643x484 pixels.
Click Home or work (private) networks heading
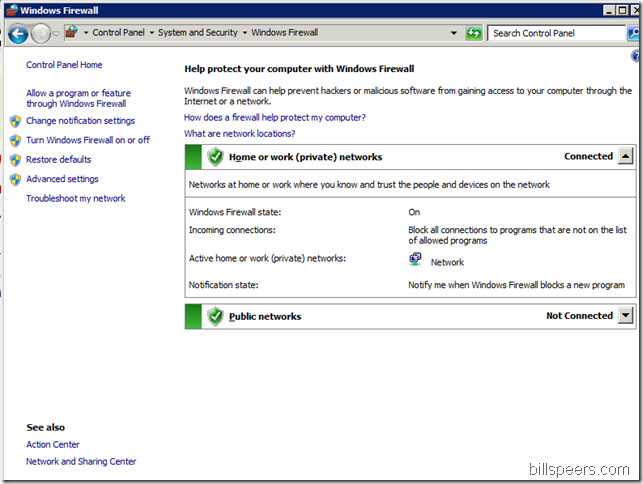click(x=306, y=157)
